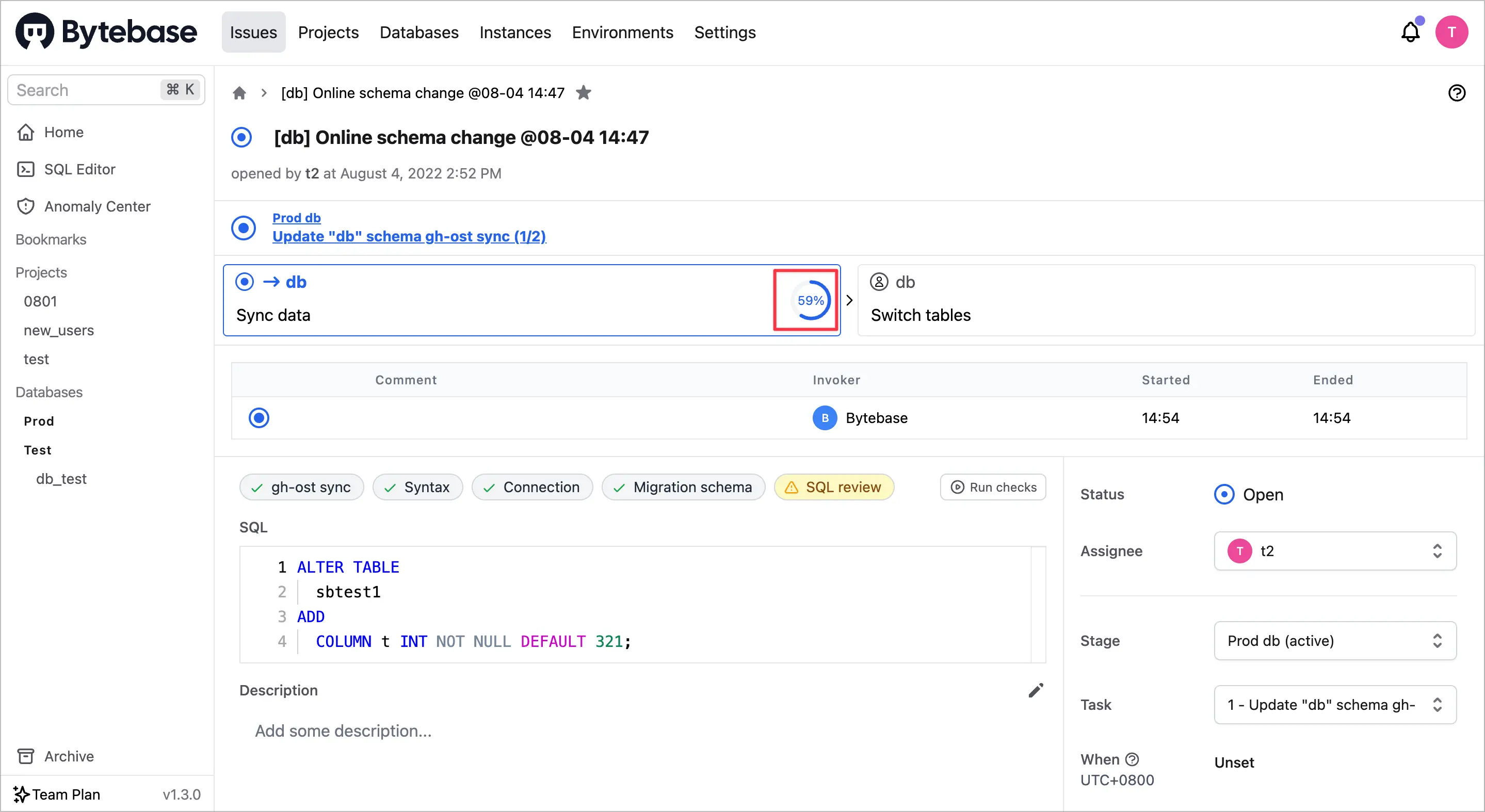Click the notification bell icon
This screenshot has height=812, width=1485.
(x=1410, y=33)
